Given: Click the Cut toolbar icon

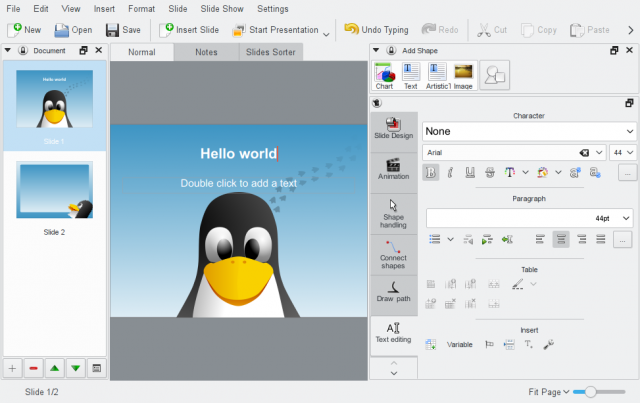Looking at the screenshot, I should (492, 30).
